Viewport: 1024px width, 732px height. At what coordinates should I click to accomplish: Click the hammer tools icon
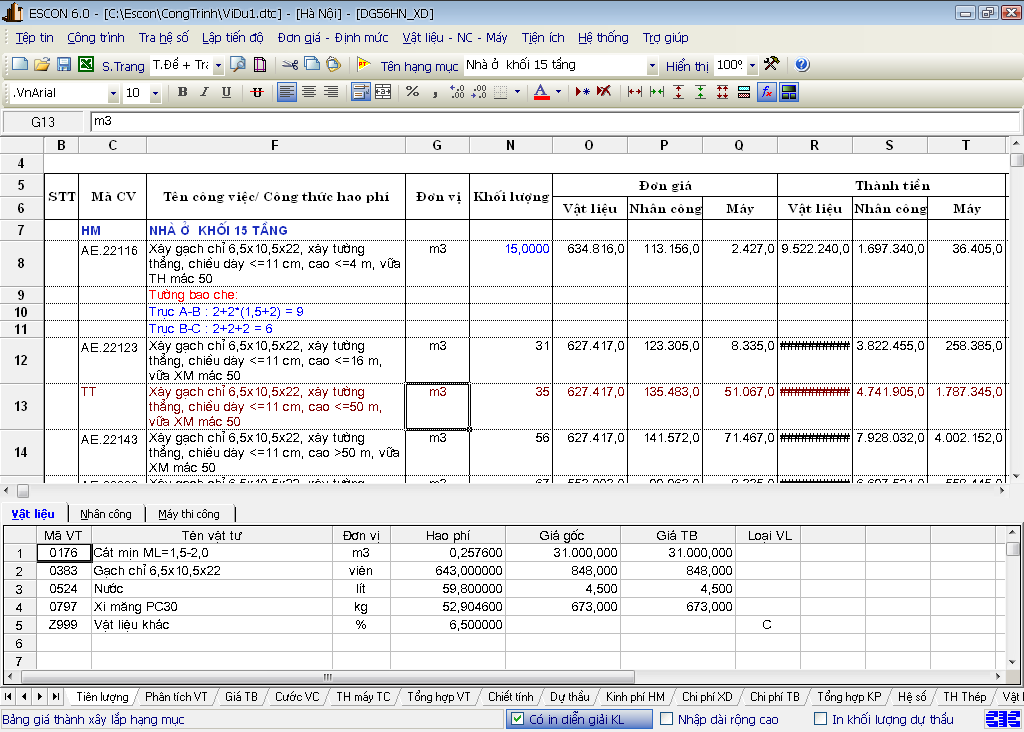coord(771,64)
